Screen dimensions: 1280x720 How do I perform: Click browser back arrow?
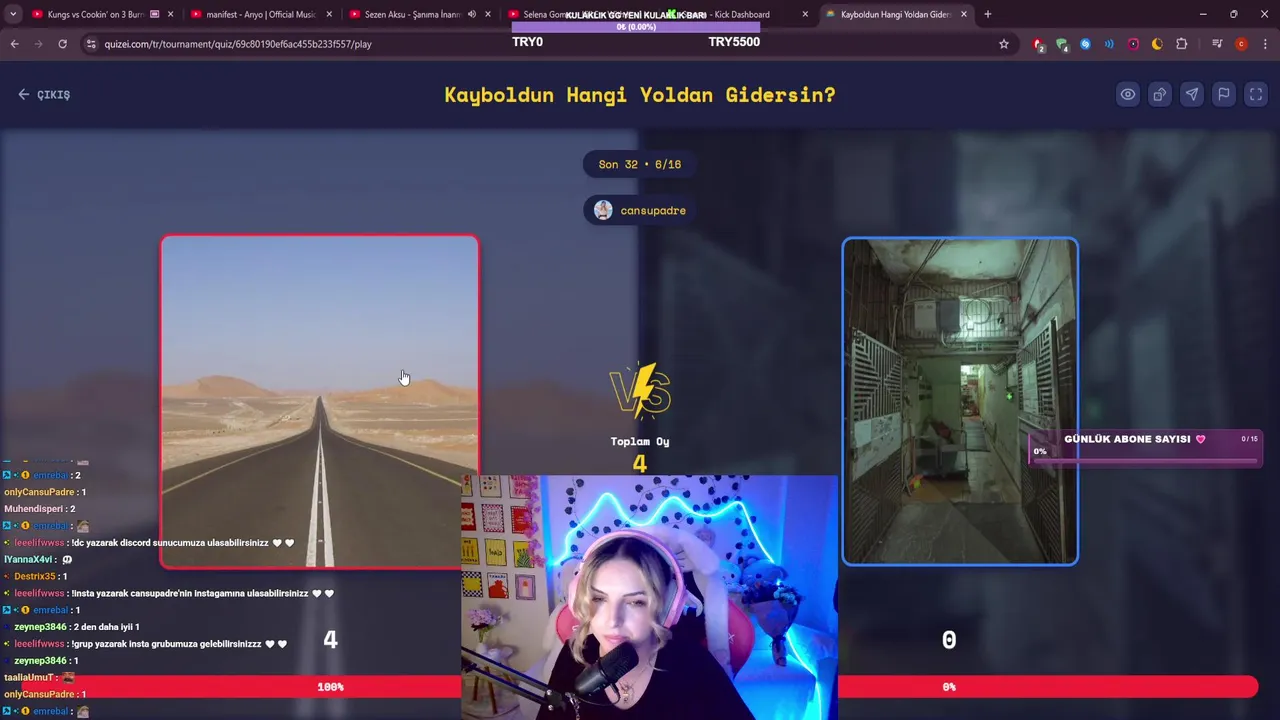[x=14, y=44]
